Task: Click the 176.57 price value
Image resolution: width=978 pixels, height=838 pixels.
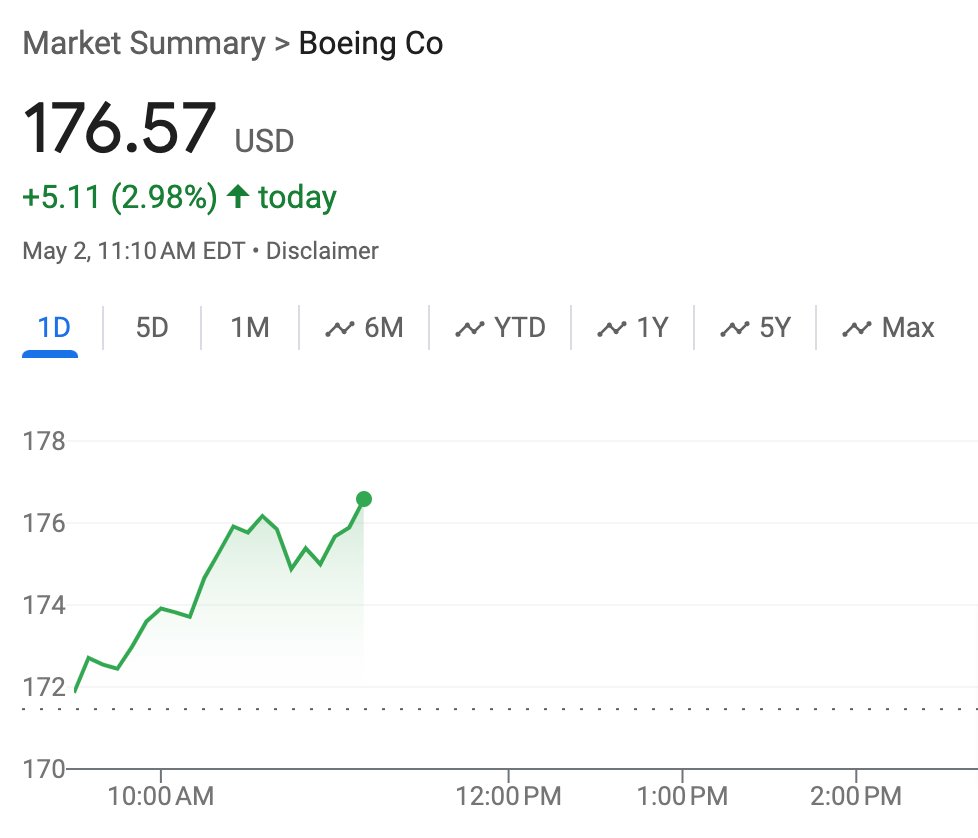Action: click(120, 127)
